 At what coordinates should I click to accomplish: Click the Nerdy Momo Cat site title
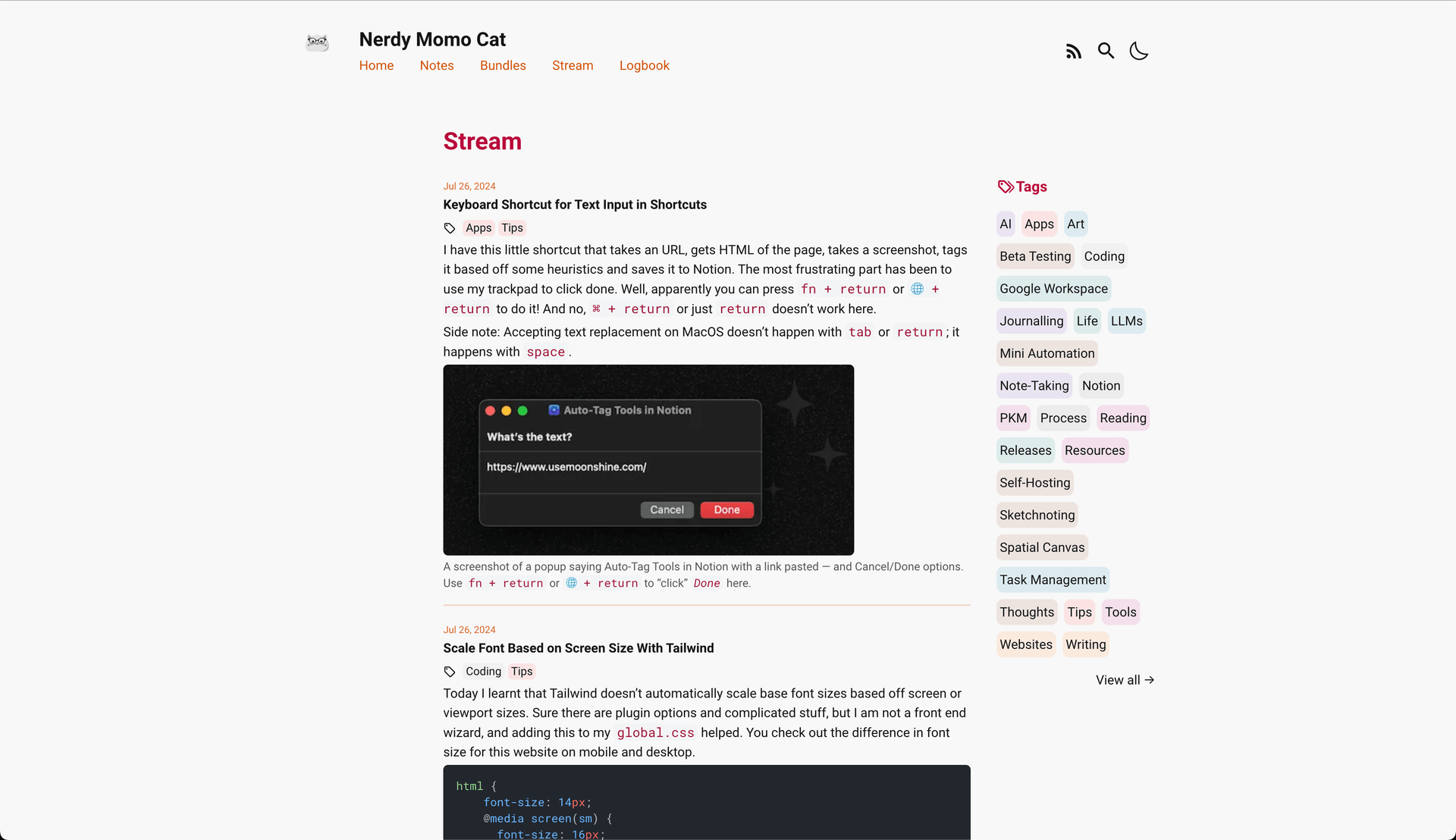[432, 39]
